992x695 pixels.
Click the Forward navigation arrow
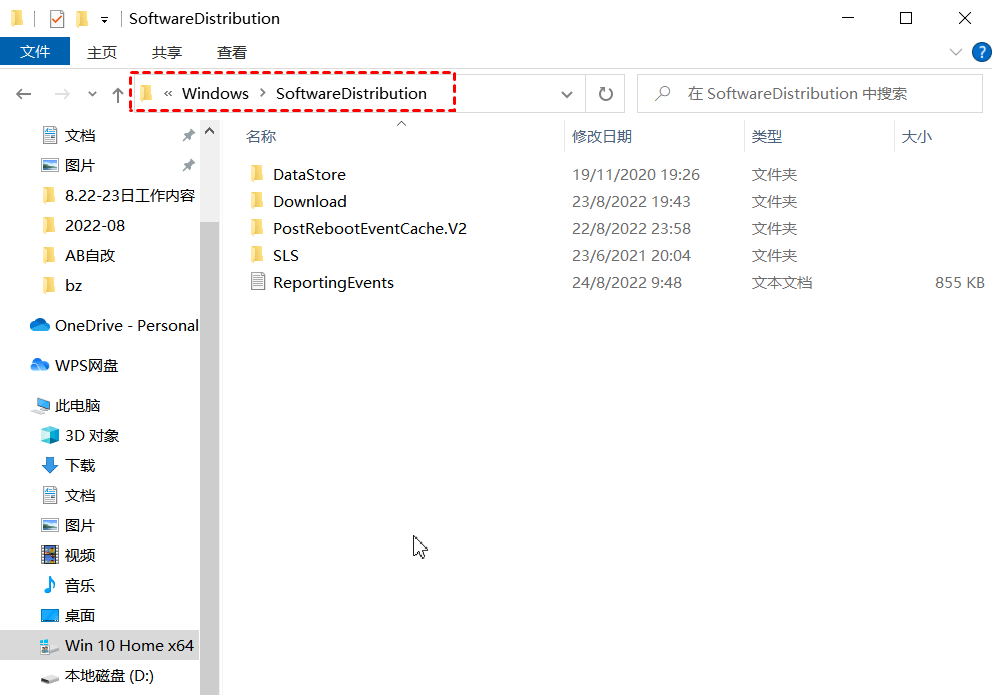(x=62, y=94)
